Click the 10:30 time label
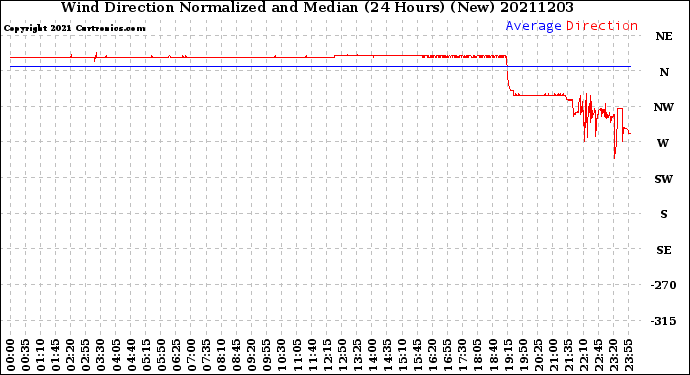 pos(282,355)
